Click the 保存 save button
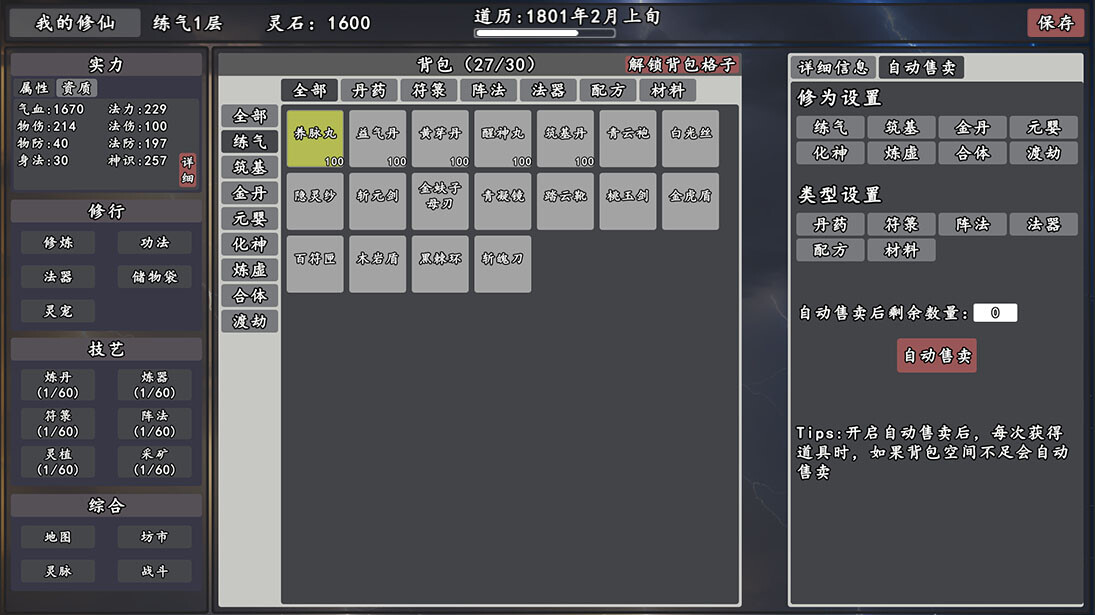This screenshot has width=1095, height=615. [1055, 23]
